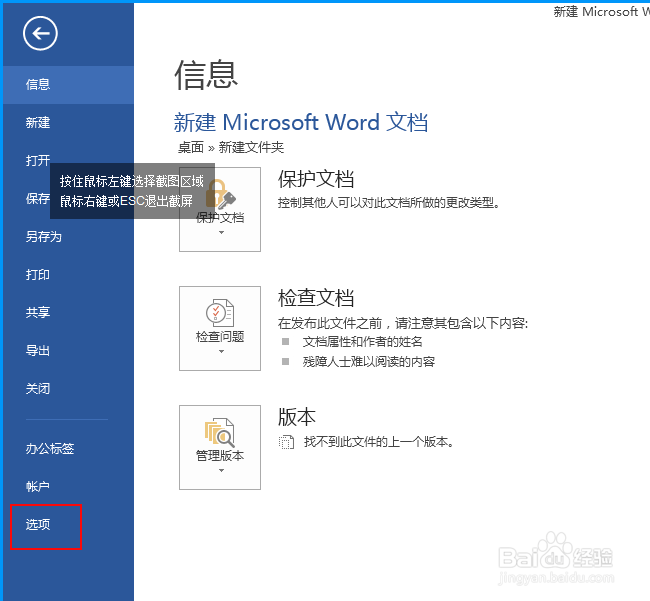Click the 检查文档 section heading

[x=316, y=298]
